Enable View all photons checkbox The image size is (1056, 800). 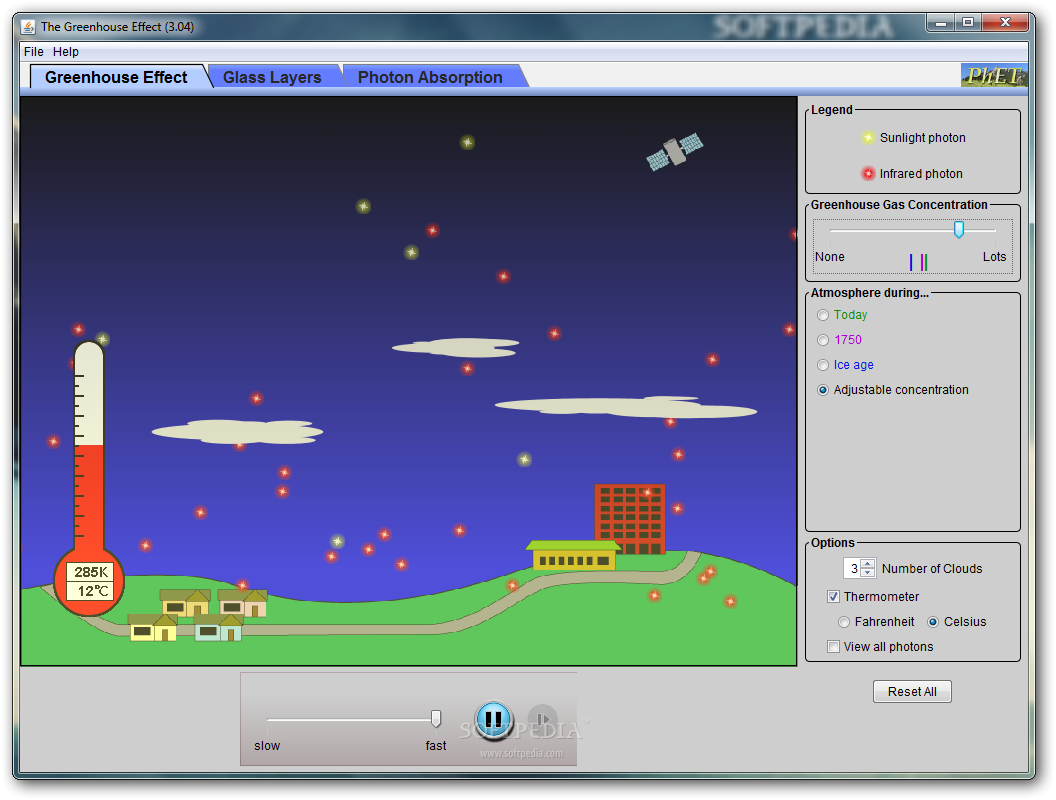click(833, 646)
